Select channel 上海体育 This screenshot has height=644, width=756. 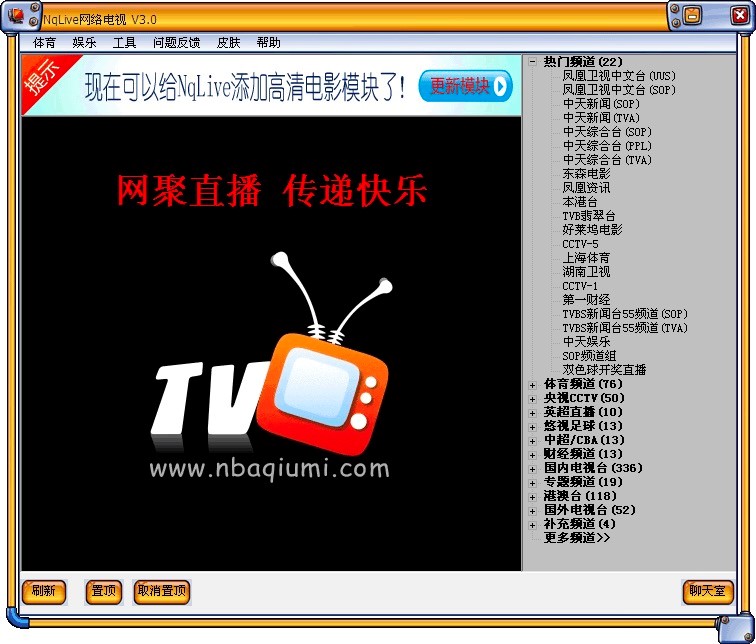tap(586, 258)
